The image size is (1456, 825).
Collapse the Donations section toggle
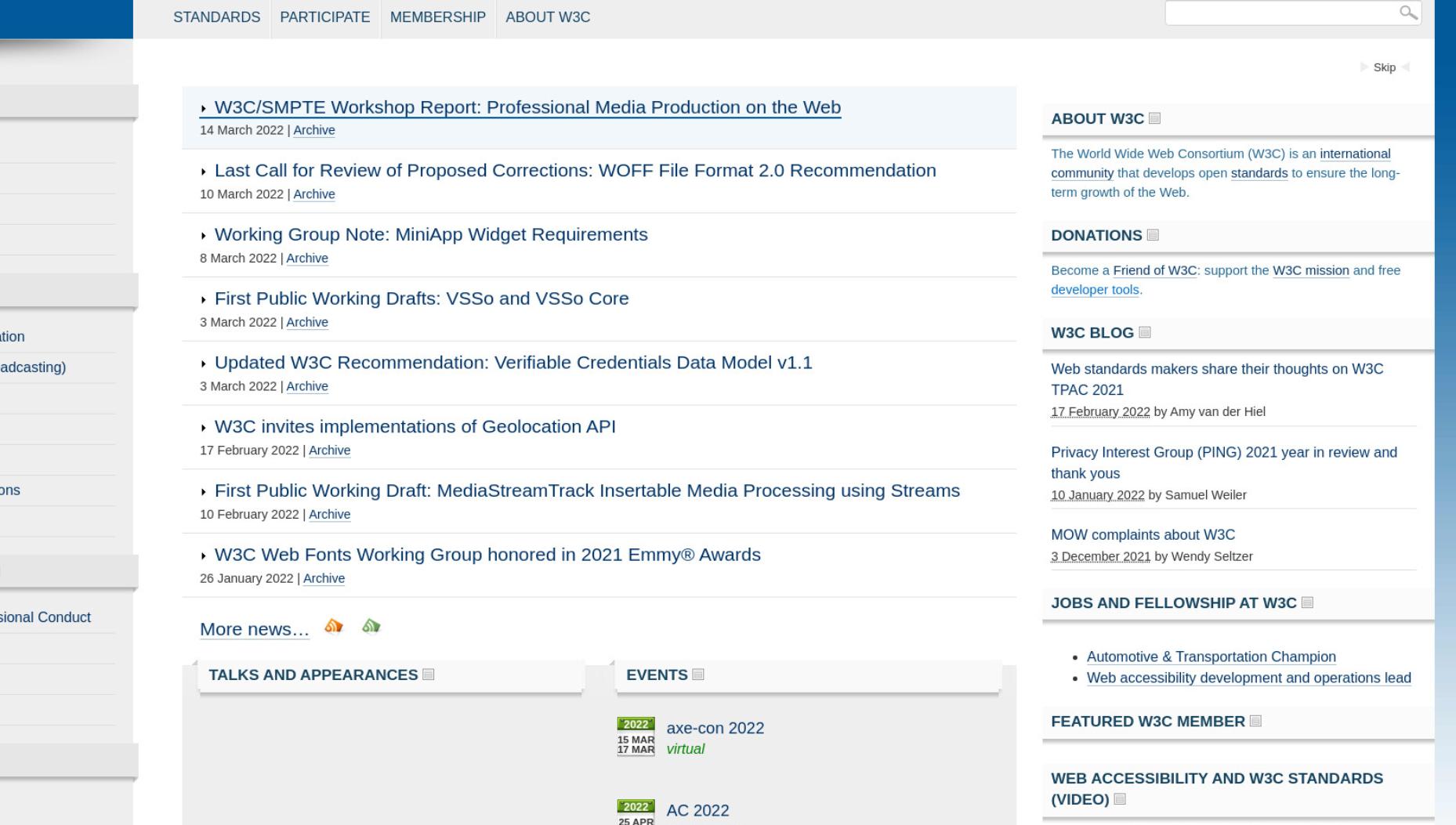tap(1153, 235)
